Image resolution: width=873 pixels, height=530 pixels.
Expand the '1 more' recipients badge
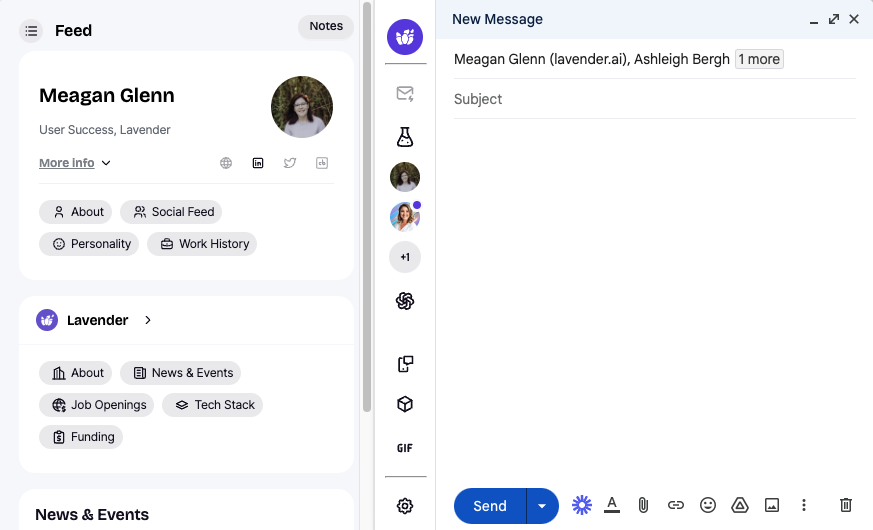(x=759, y=59)
